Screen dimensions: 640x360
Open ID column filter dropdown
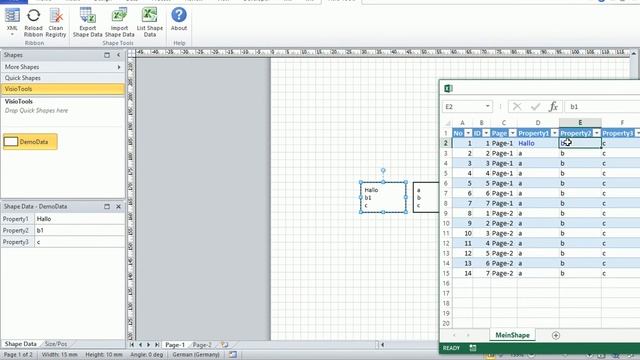pos(486,133)
